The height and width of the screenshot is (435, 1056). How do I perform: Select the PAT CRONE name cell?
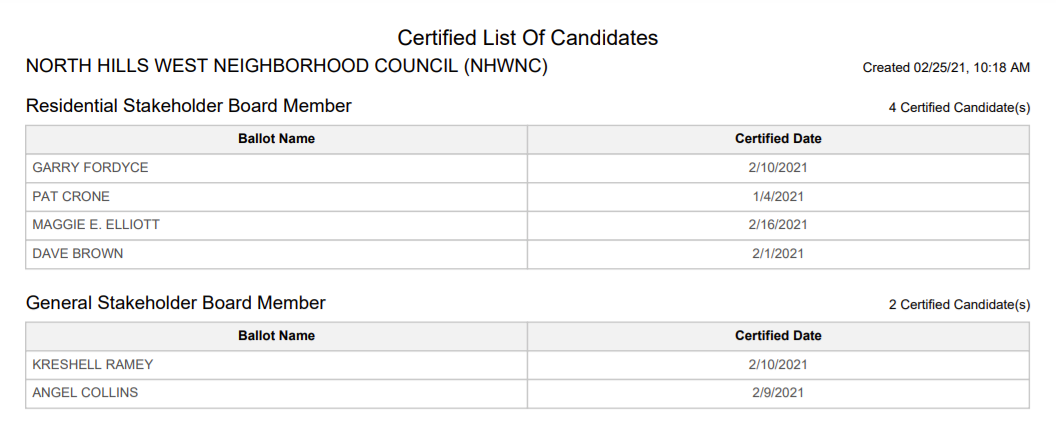click(x=277, y=197)
